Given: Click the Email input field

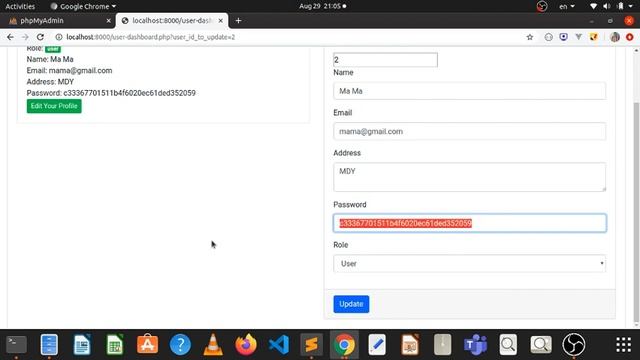Looking at the screenshot, I should 469,131.
